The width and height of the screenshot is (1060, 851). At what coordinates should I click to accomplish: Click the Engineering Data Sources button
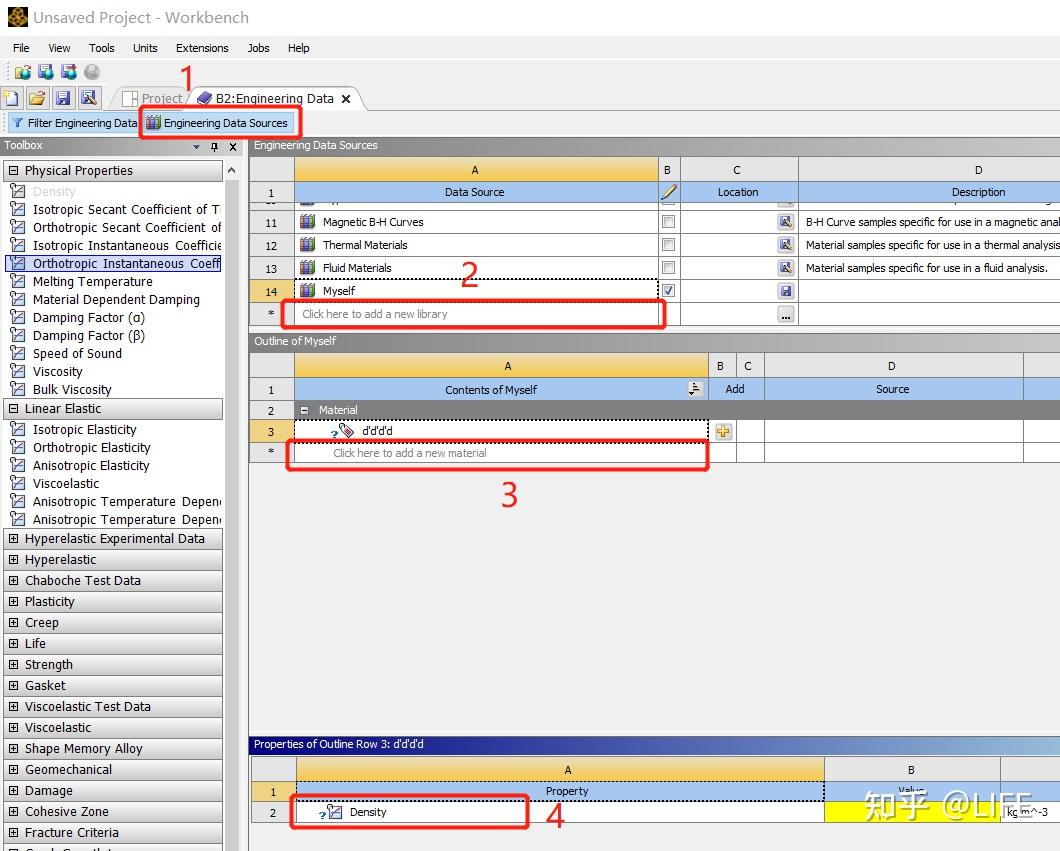click(217, 123)
